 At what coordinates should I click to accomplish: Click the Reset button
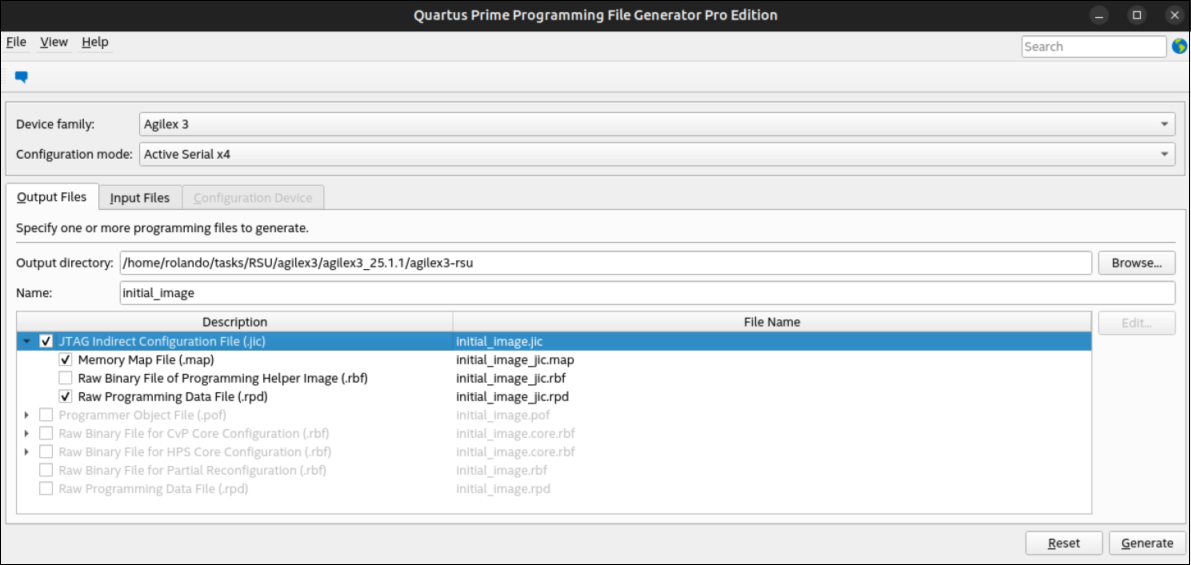pyautogui.click(x=1064, y=543)
